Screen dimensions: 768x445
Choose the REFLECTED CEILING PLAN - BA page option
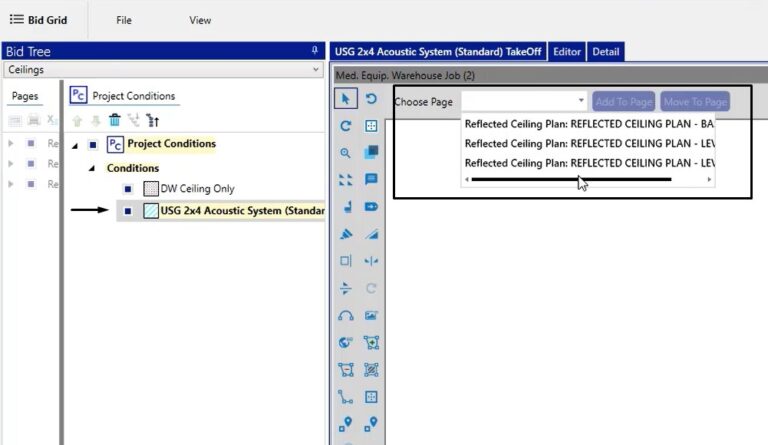point(588,124)
